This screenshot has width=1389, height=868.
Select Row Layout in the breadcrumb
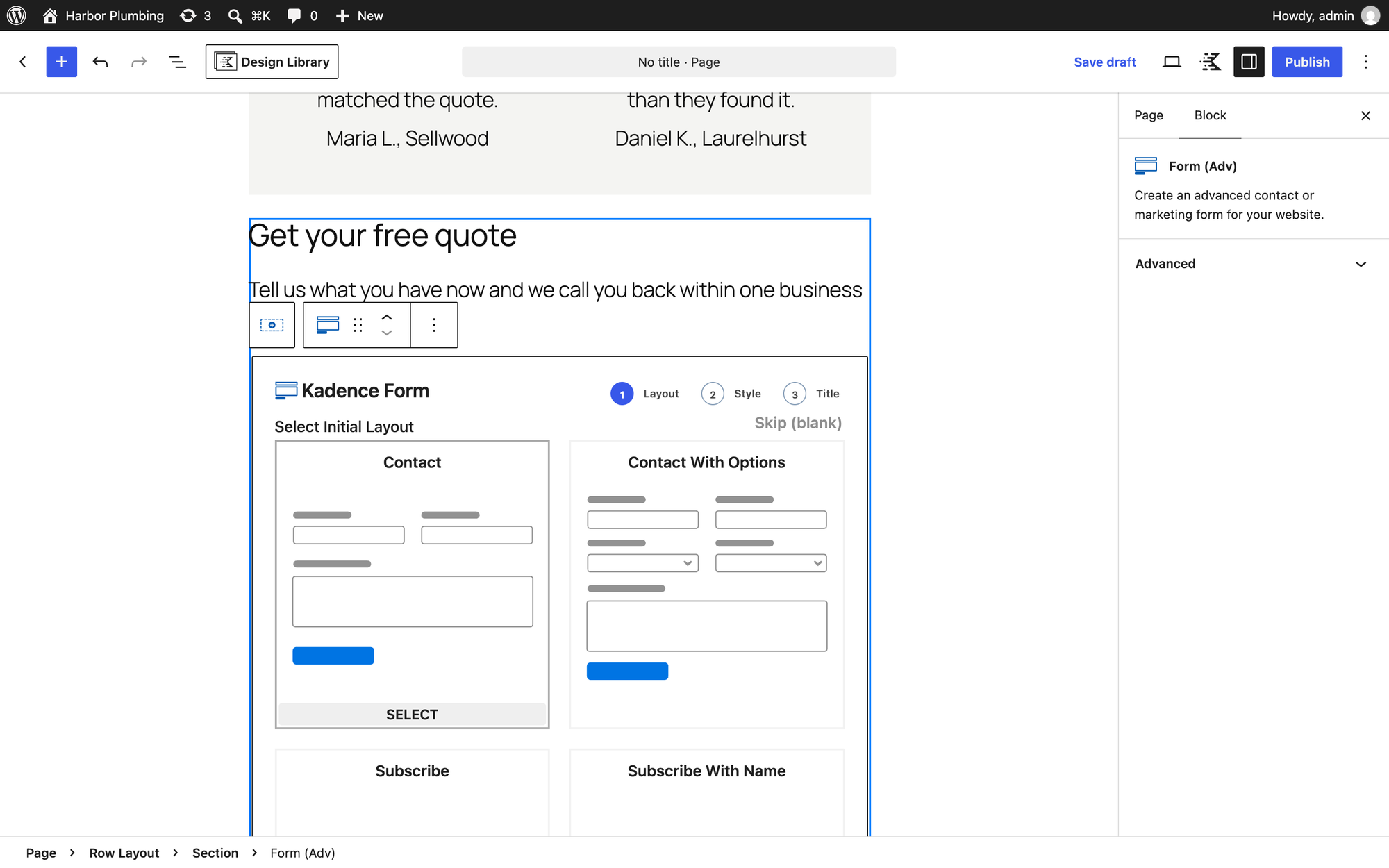(x=124, y=853)
